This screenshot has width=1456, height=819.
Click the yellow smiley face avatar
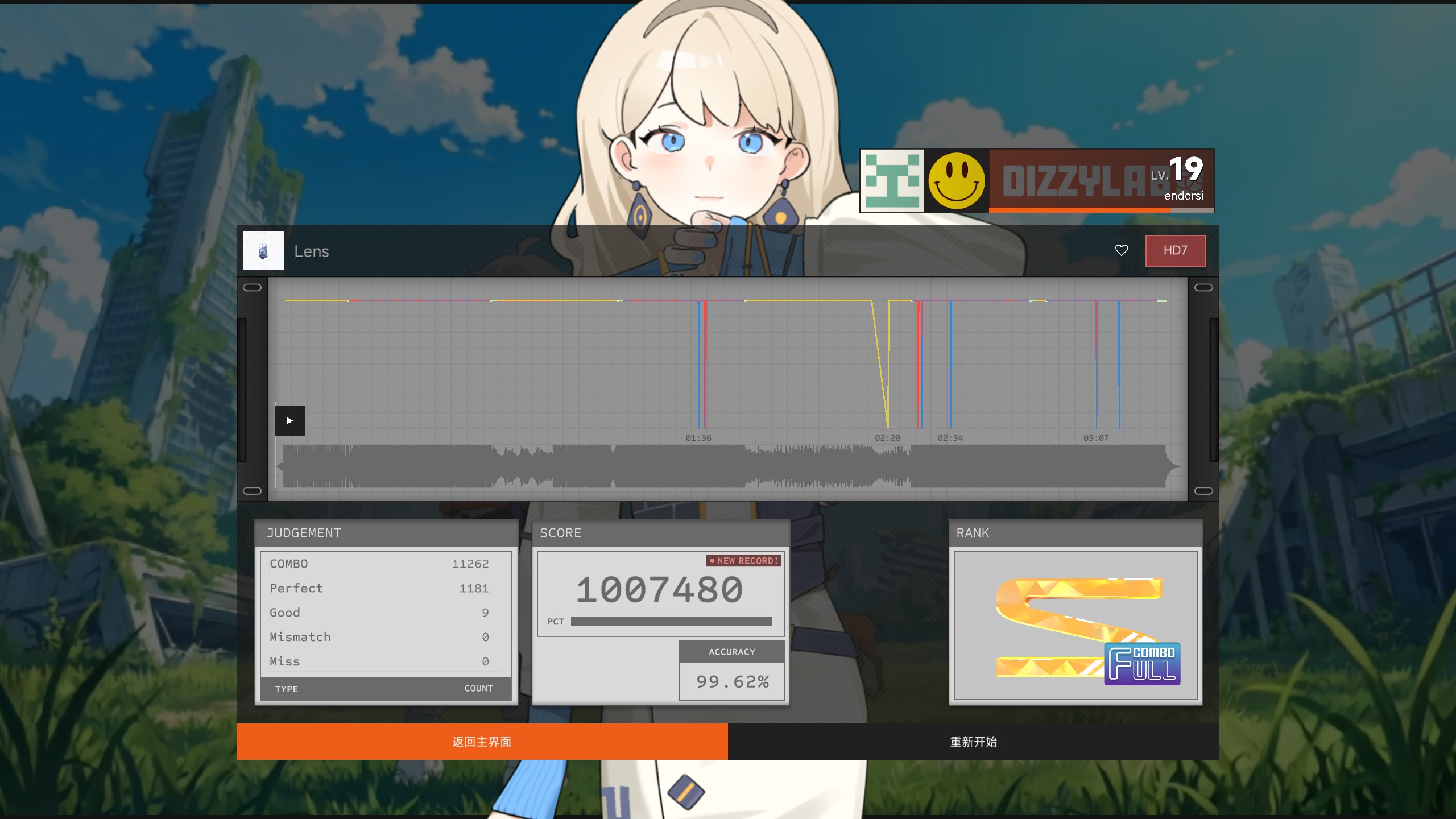pyautogui.click(x=957, y=181)
